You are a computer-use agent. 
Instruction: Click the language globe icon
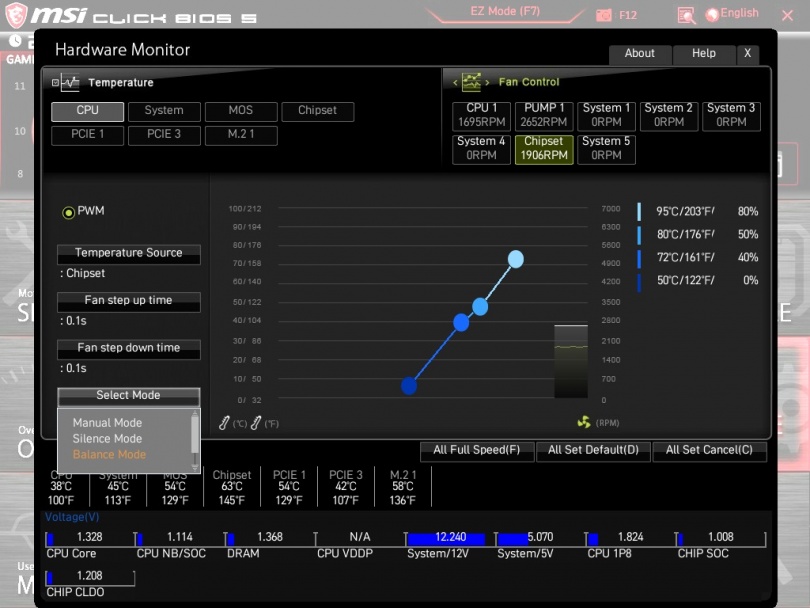(712, 14)
